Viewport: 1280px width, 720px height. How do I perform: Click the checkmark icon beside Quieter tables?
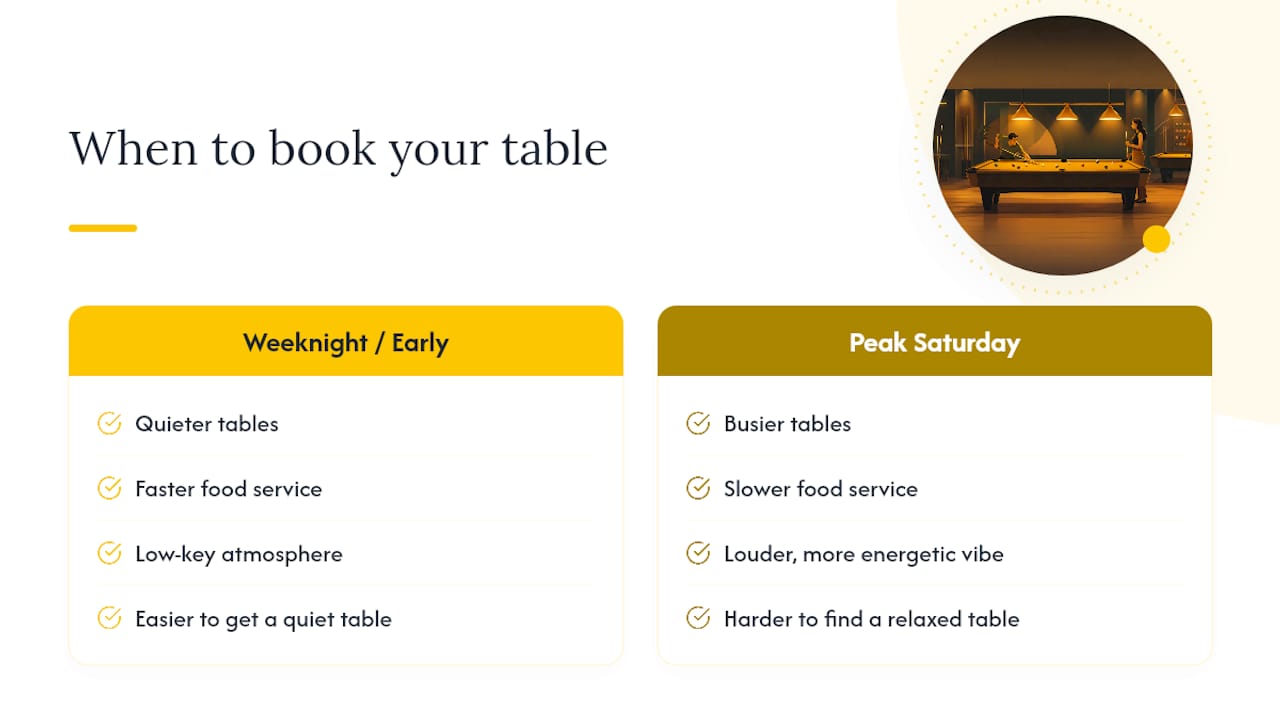(109, 424)
